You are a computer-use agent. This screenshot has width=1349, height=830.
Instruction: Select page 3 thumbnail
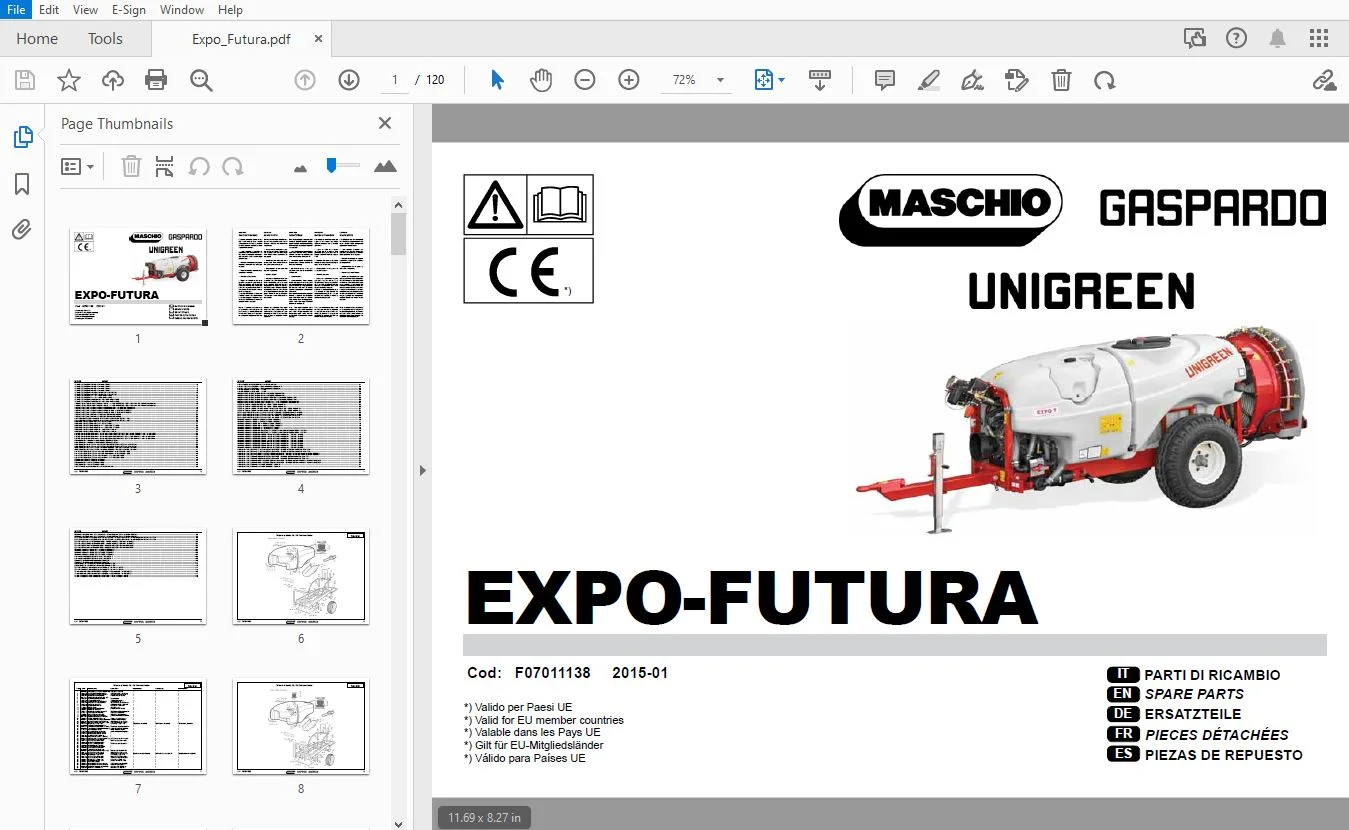point(138,426)
